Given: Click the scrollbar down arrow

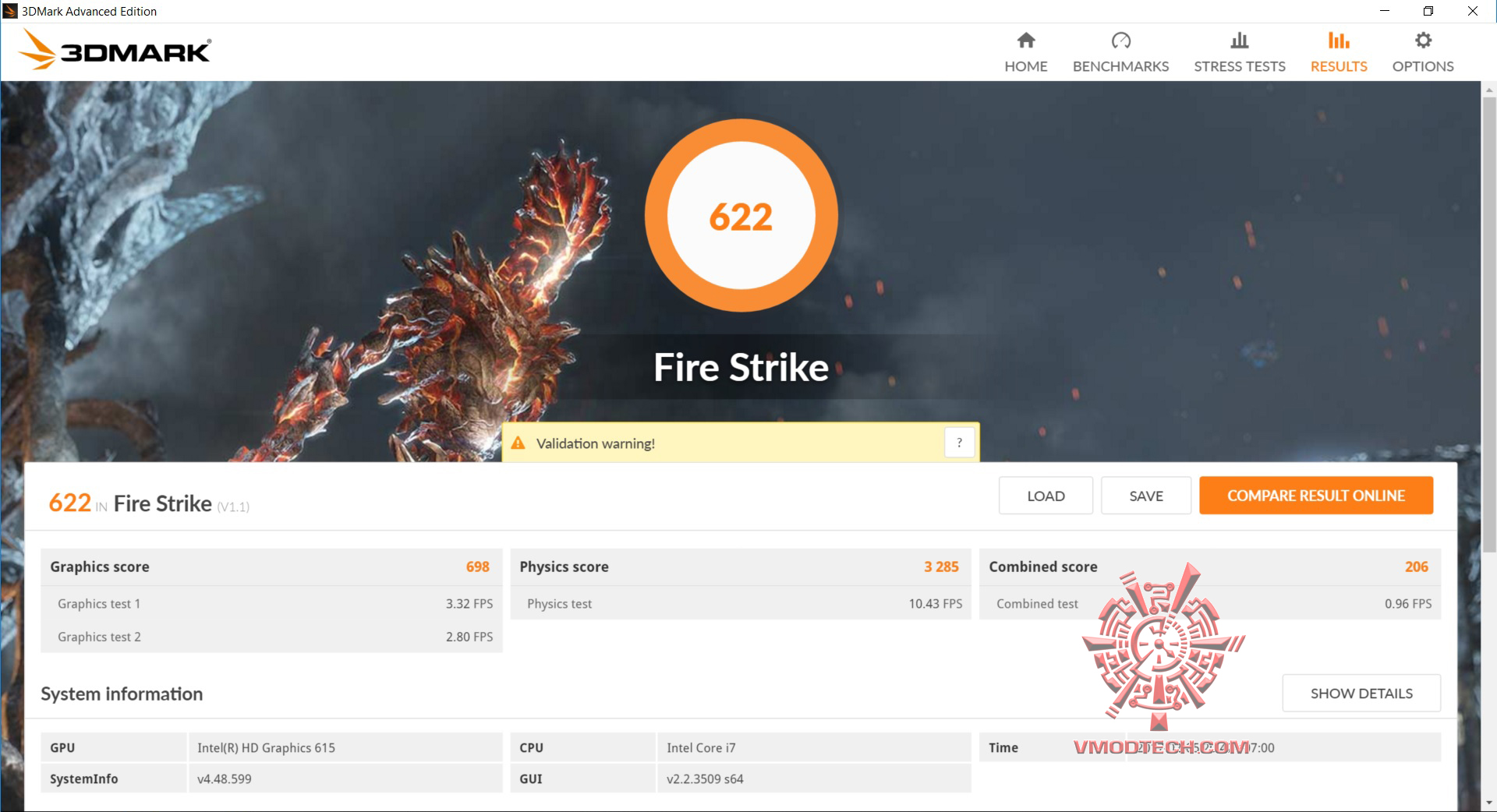Looking at the screenshot, I should click(1488, 803).
